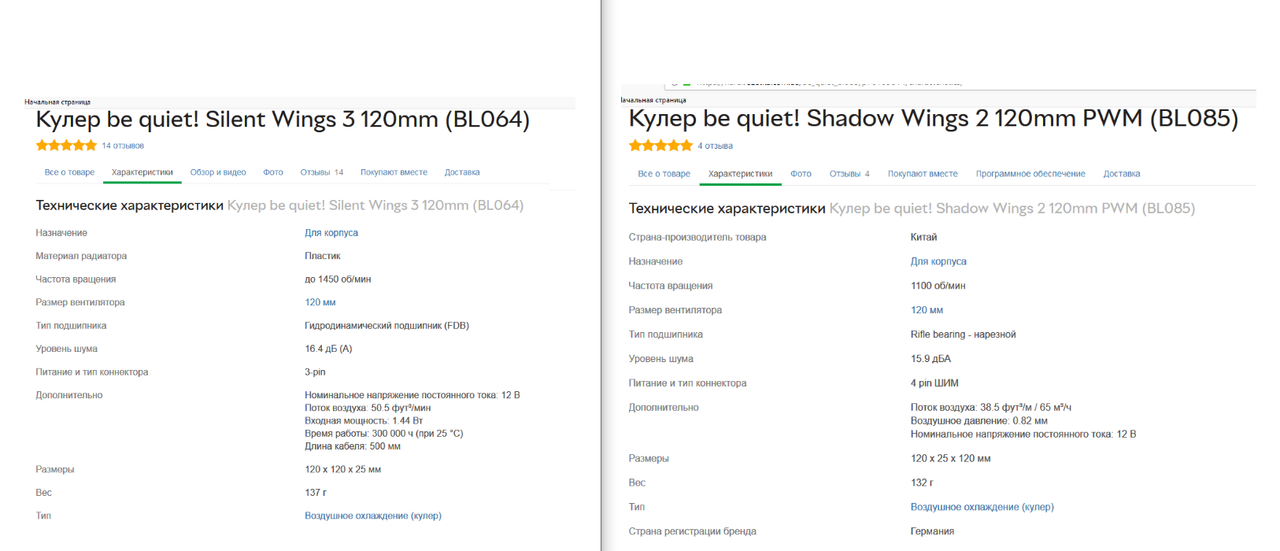This screenshot has width=1280, height=551.
Task: Select 'Характеристики' tab on Shadow Wings 2 page
Action: coord(740,173)
